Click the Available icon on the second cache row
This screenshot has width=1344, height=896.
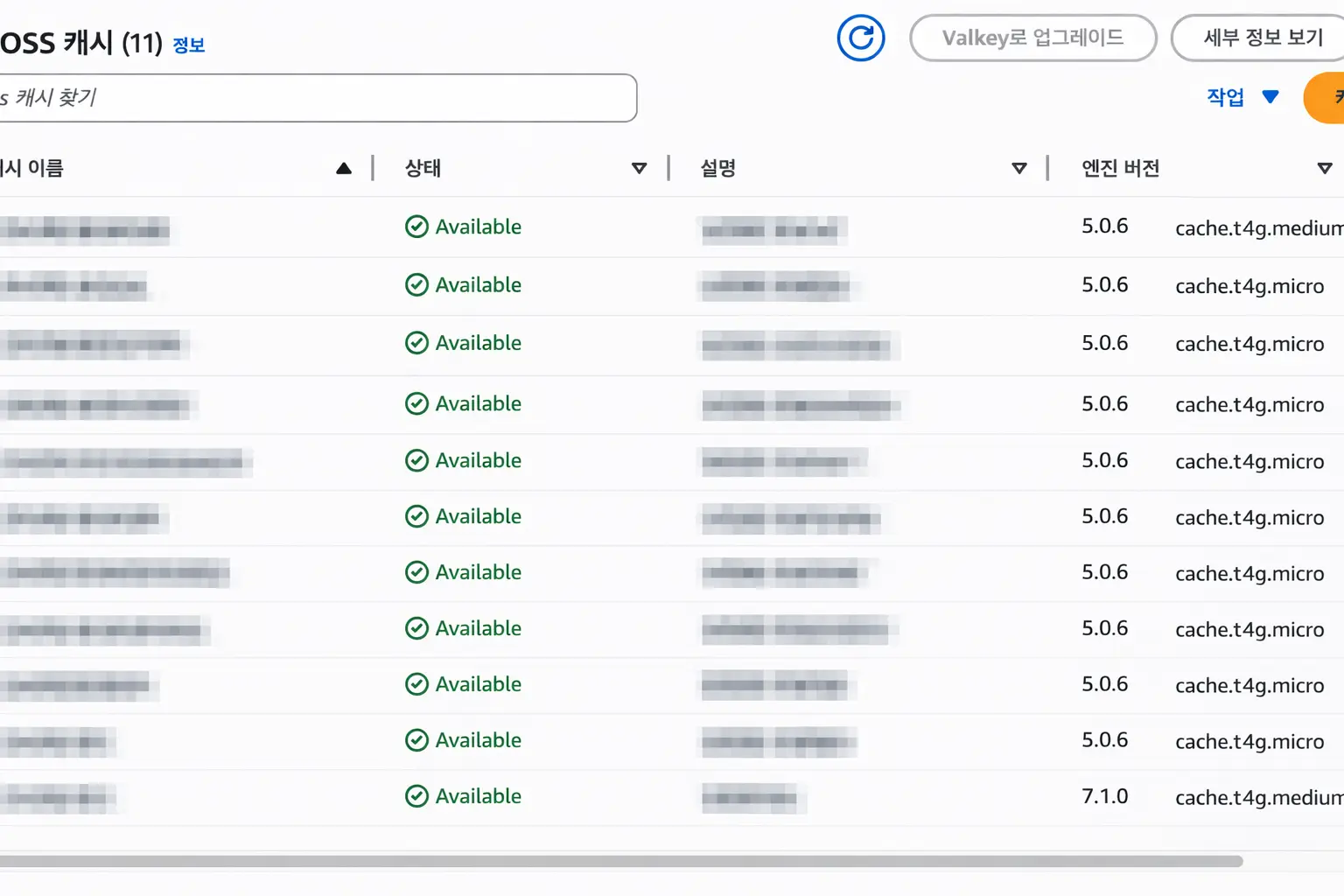416,284
